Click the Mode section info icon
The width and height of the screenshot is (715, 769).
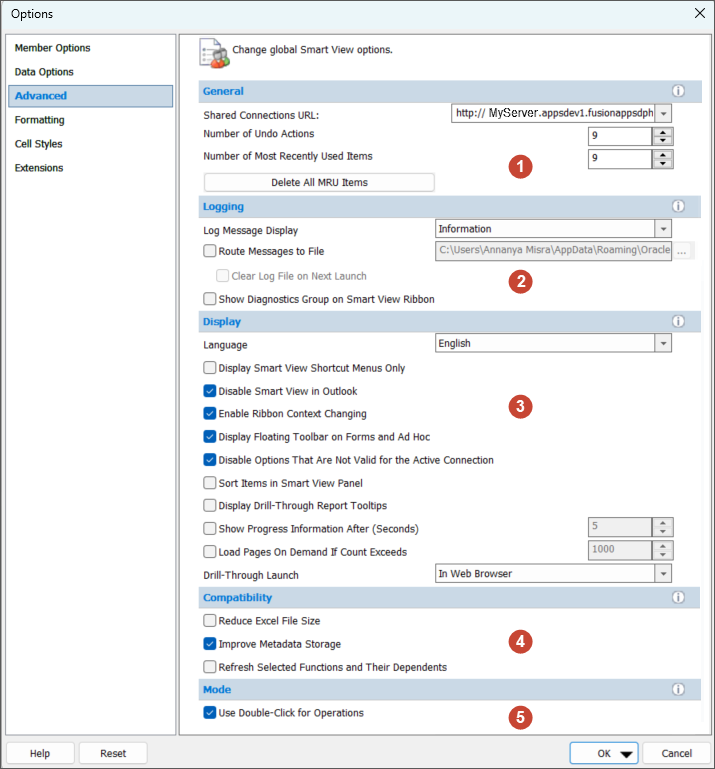[x=678, y=690]
